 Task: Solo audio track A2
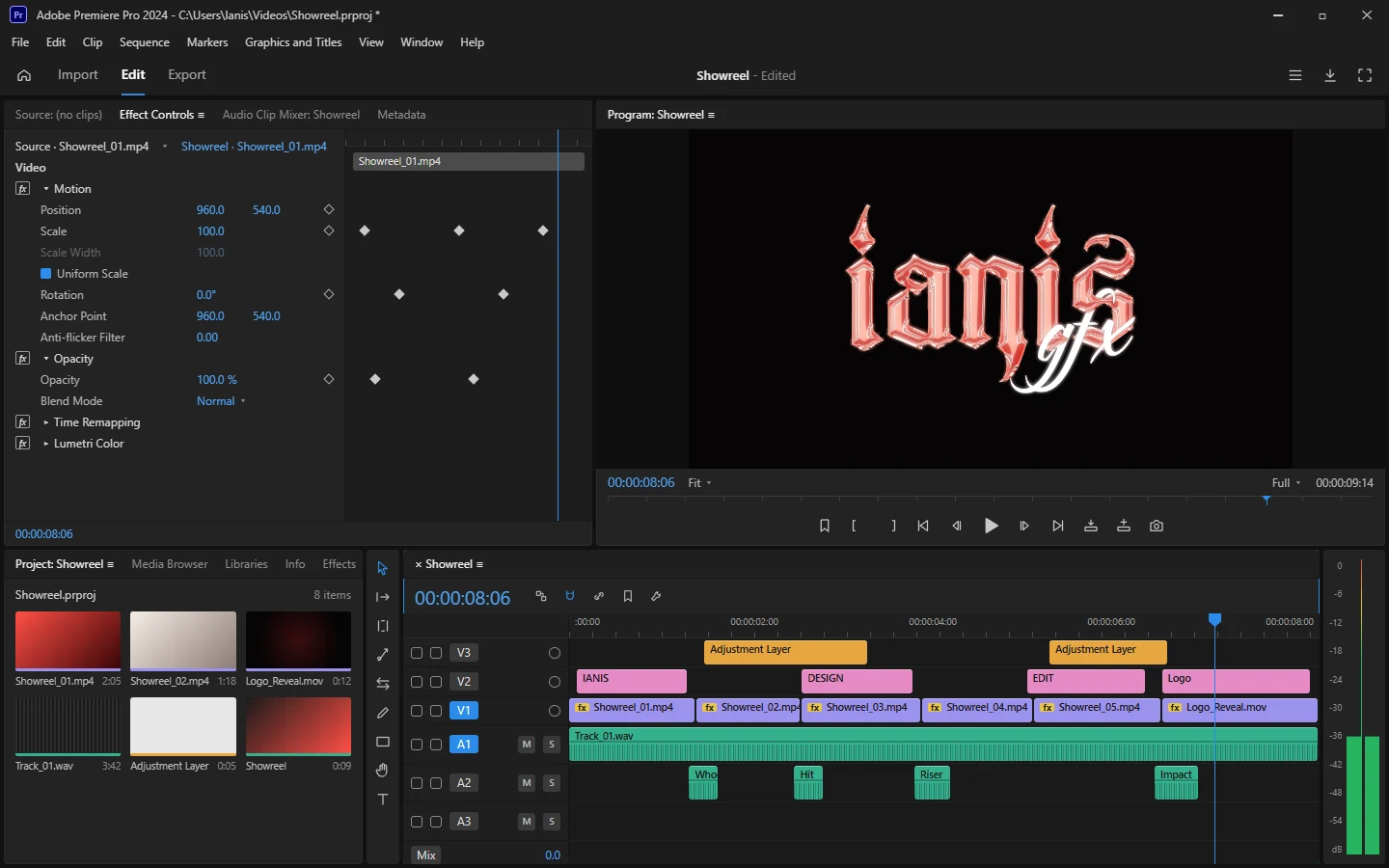pos(552,783)
